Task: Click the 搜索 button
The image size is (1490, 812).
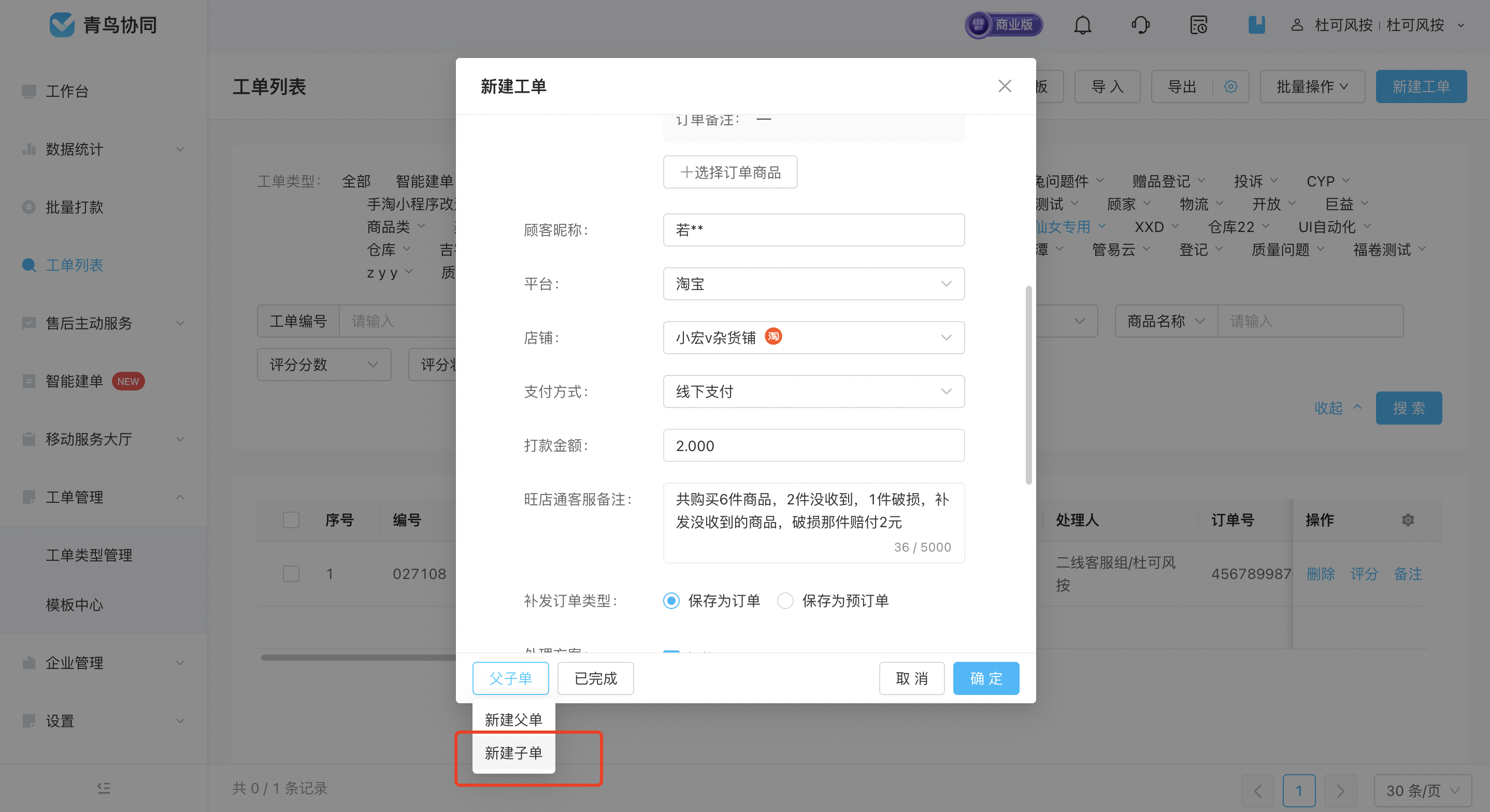Action: click(1409, 408)
